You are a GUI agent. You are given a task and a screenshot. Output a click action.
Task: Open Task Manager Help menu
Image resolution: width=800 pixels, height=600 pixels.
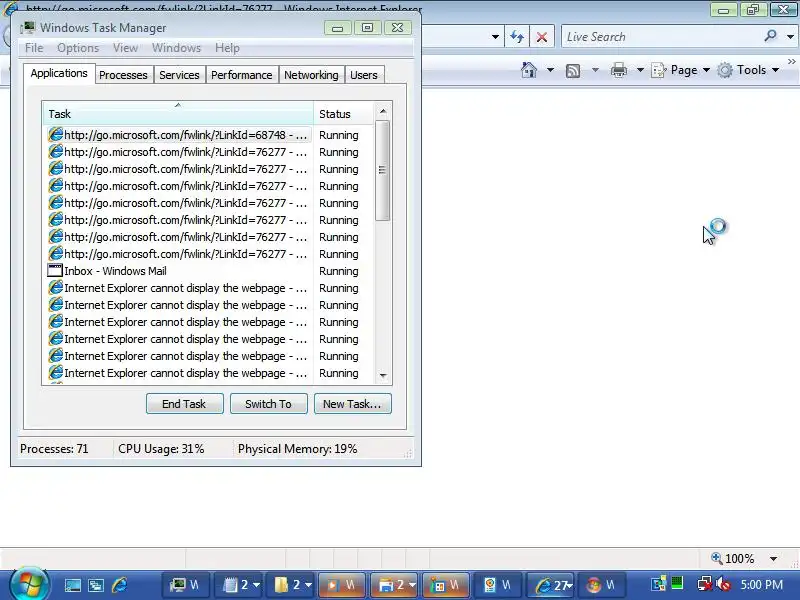coord(227,48)
